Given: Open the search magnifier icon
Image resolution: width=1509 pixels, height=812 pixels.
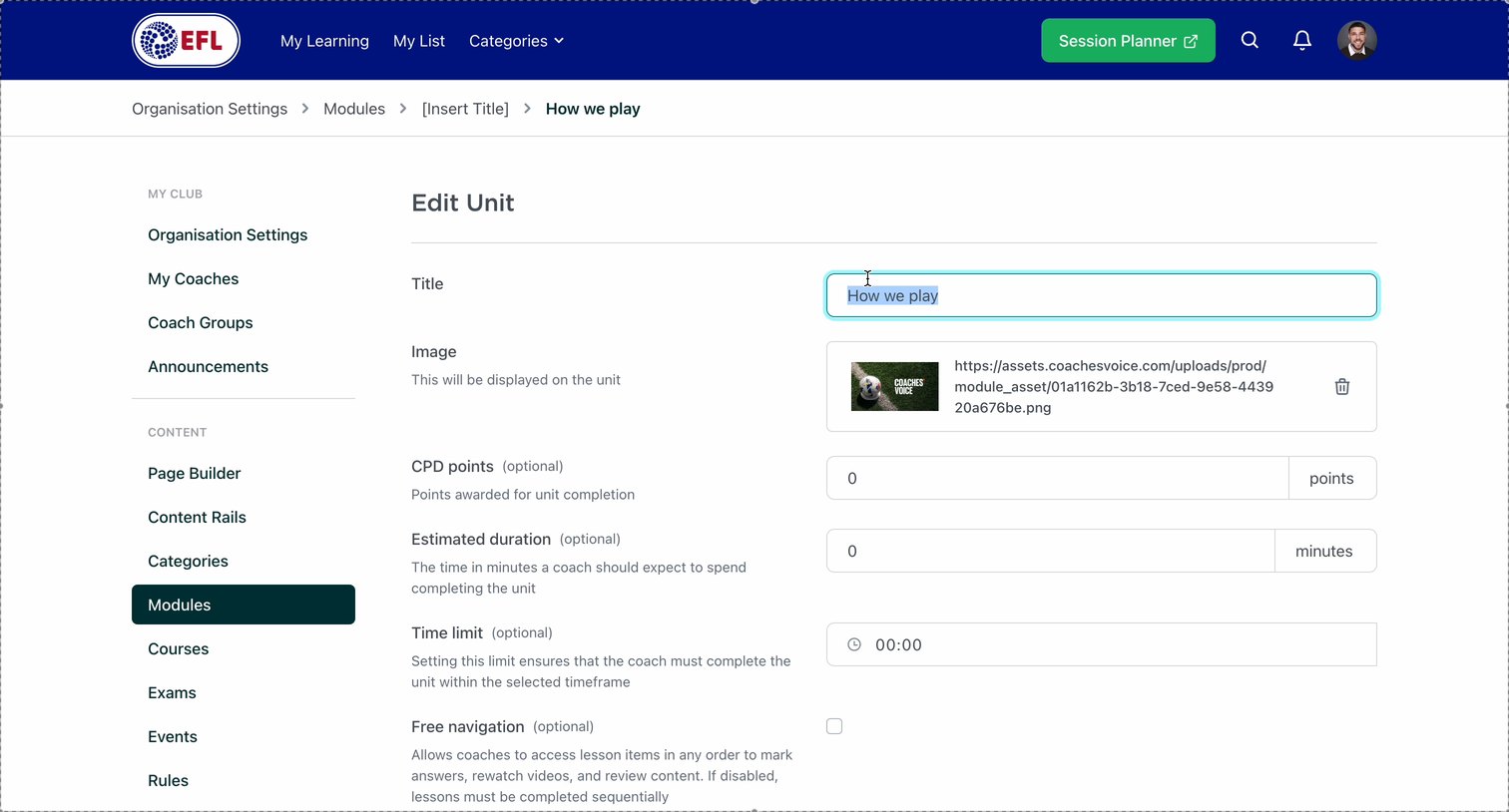Looking at the screenshot, I should click(x=1250, y=40).
